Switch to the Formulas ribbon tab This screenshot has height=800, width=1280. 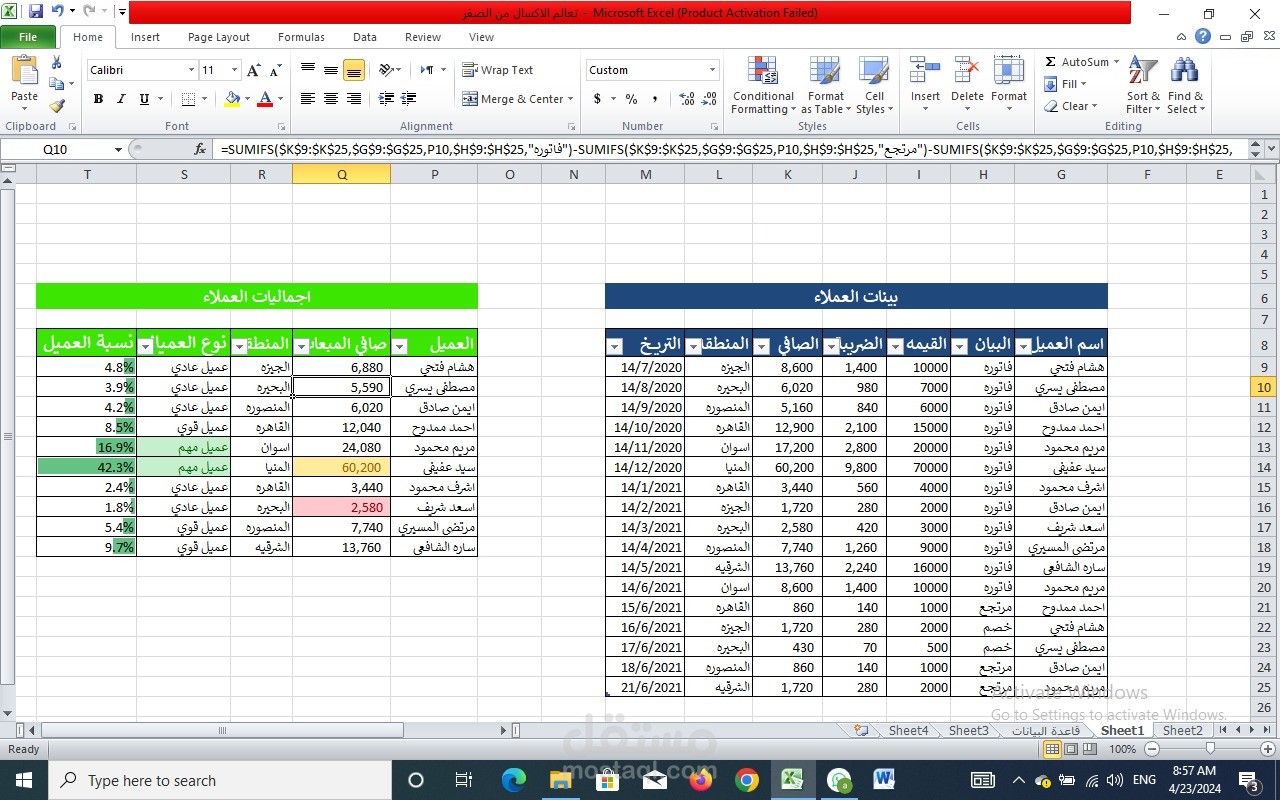(x=301, y=37)
